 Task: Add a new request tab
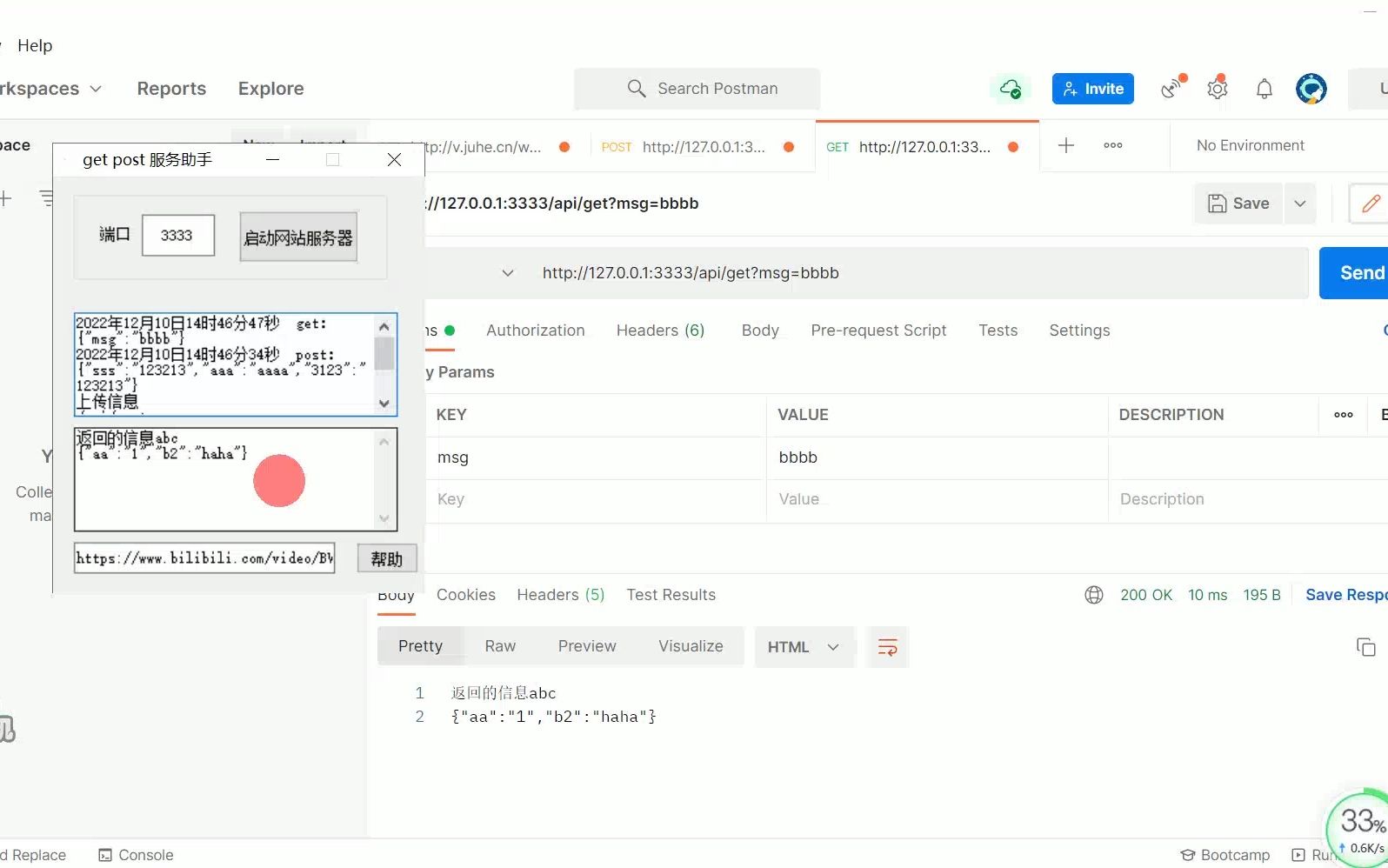(1065, 145)
